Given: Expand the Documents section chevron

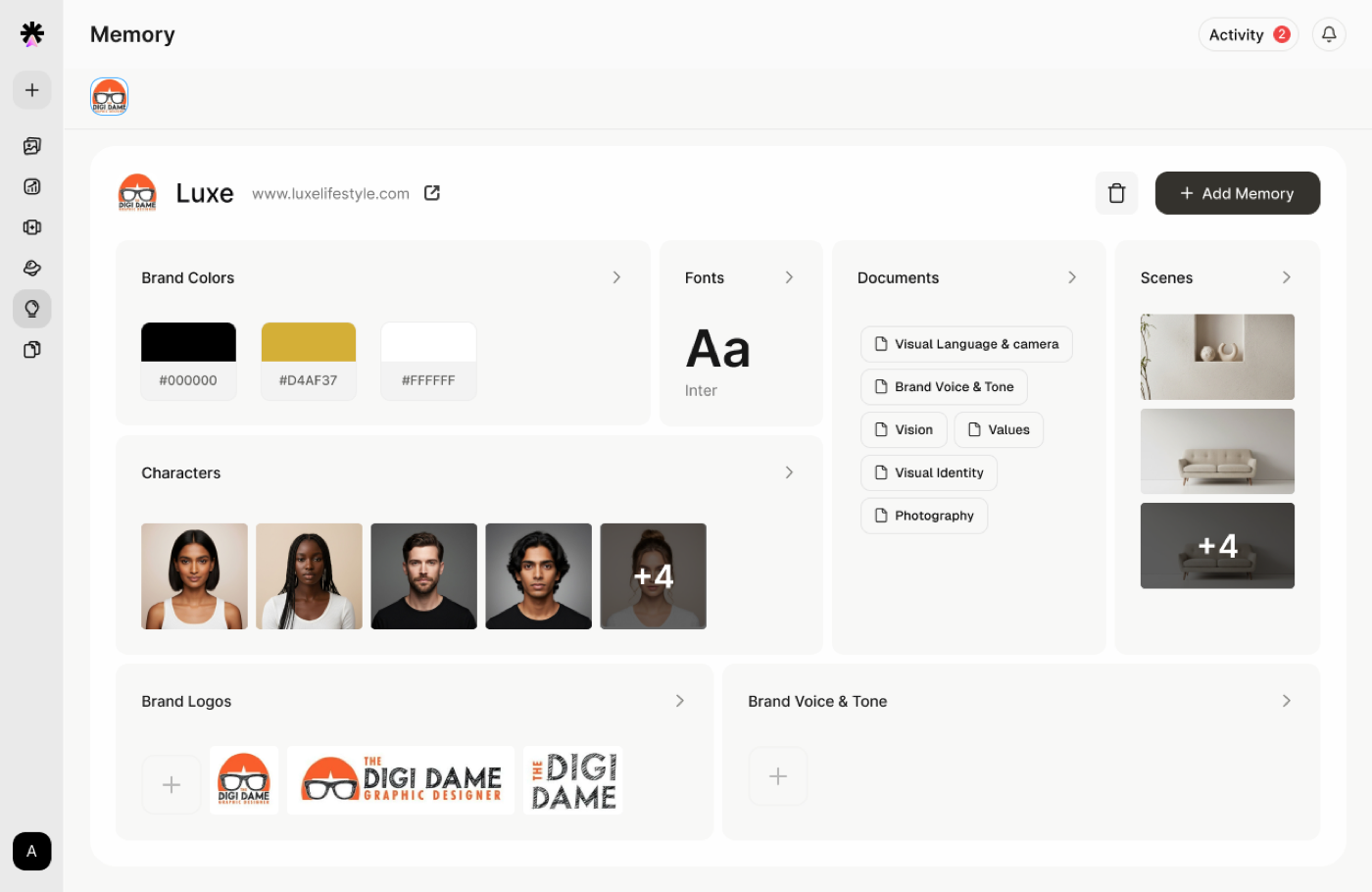Looking at the screenshot, I should click(1072, 277).
